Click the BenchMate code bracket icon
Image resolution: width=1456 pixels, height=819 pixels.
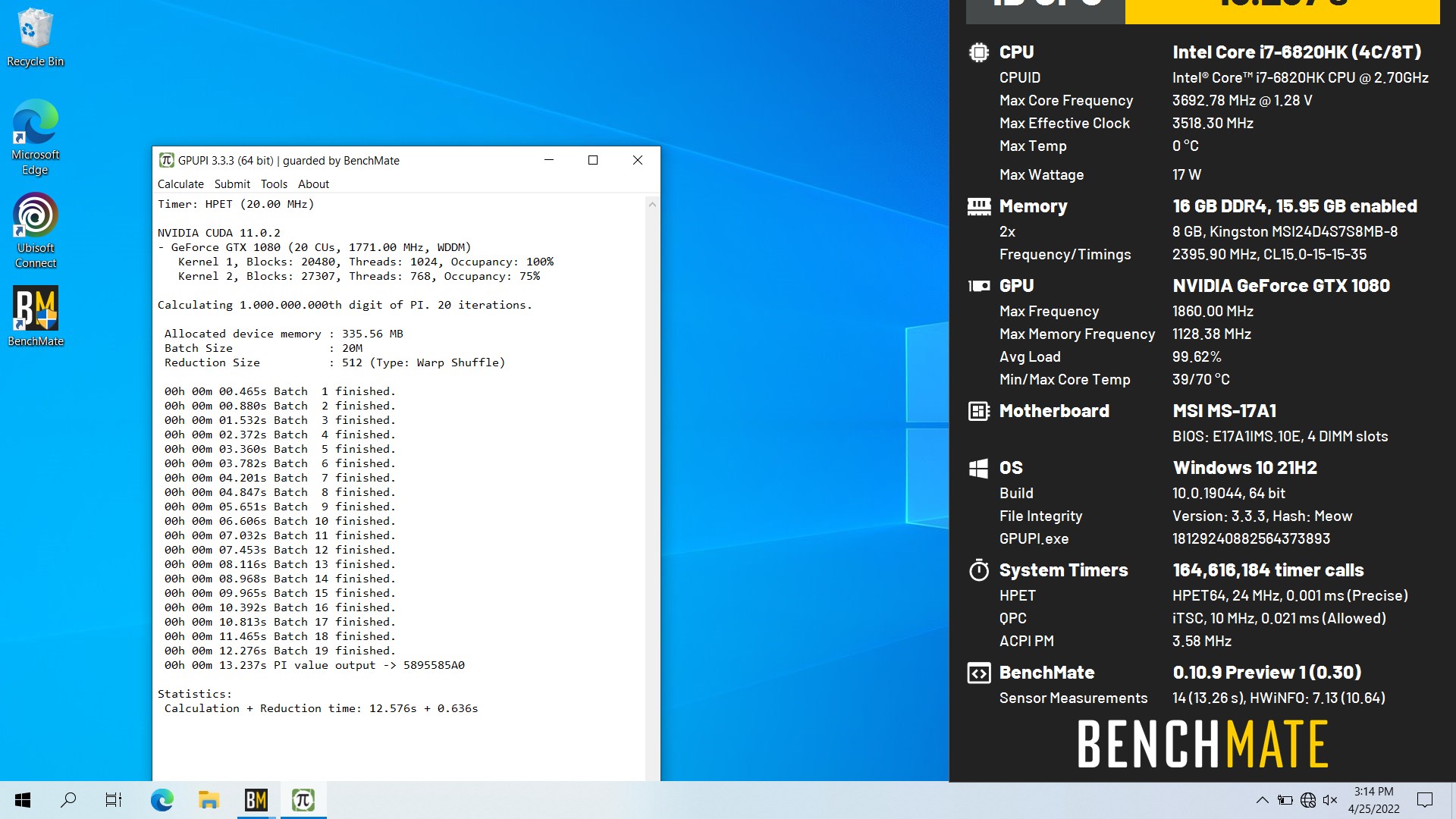click(x=979, y=673)
